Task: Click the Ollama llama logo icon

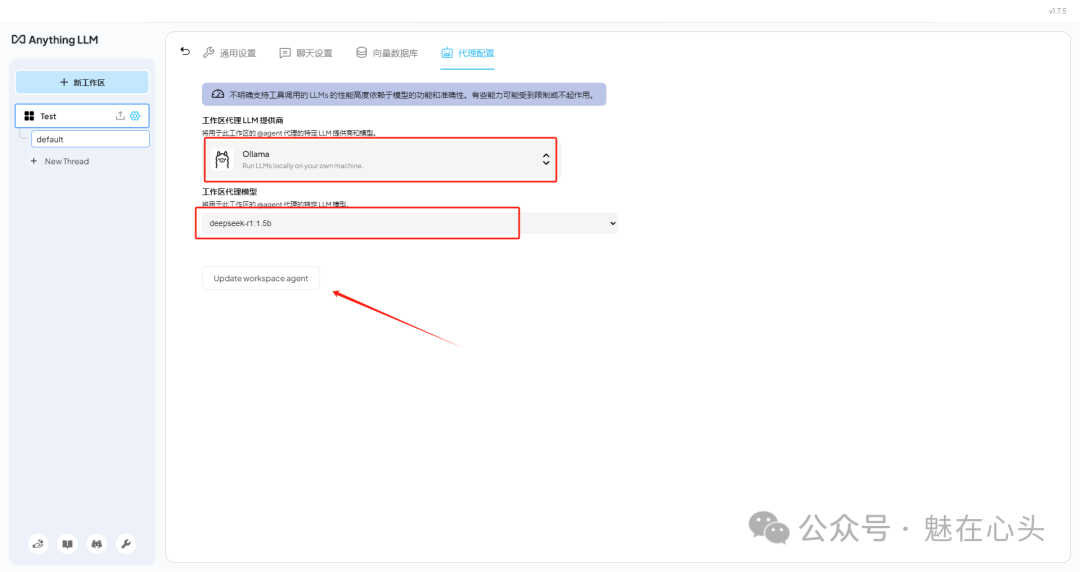Action: [222, 159]
